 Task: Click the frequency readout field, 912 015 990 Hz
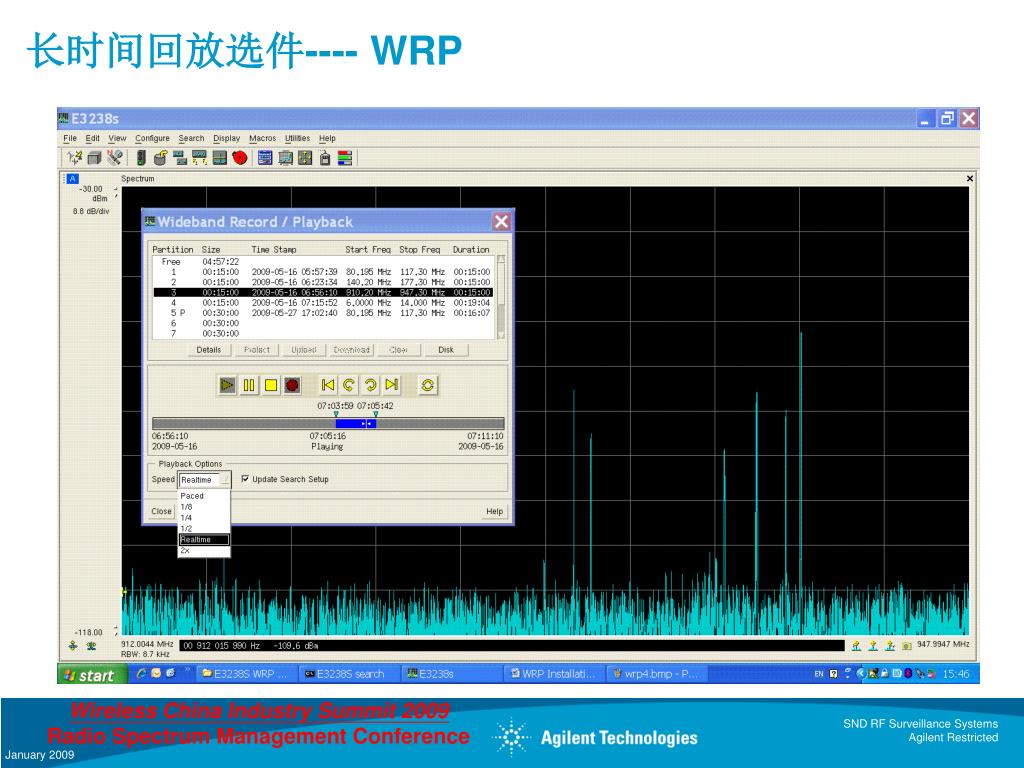(512, 646)
